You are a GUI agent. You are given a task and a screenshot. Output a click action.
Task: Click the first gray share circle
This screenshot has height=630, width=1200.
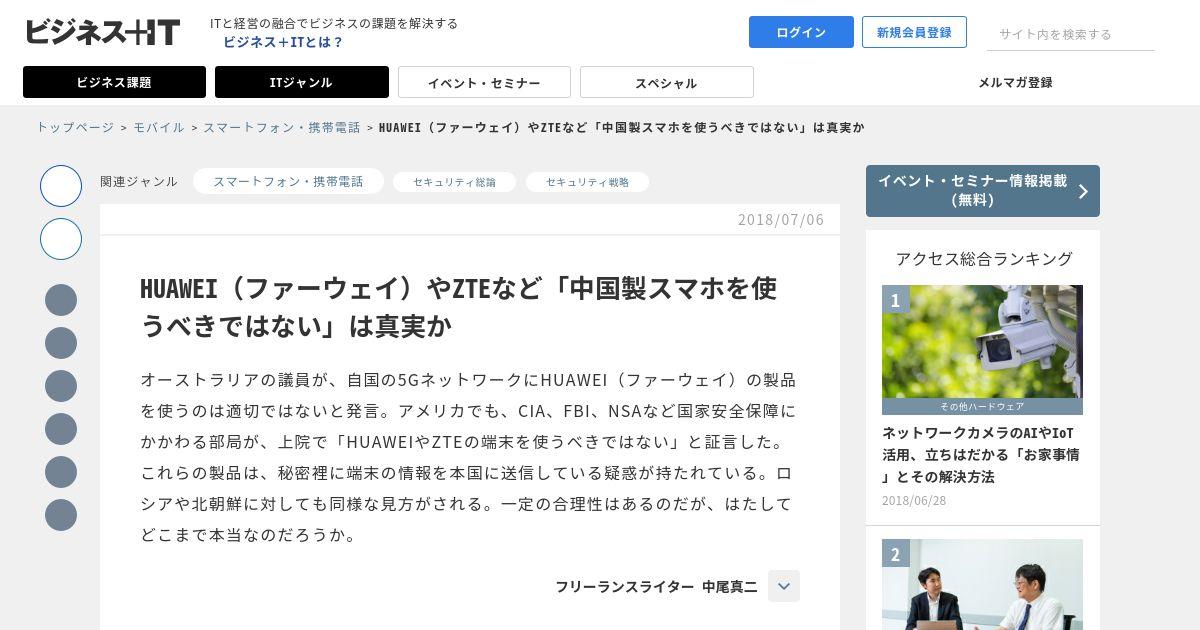tap(61, 300)
